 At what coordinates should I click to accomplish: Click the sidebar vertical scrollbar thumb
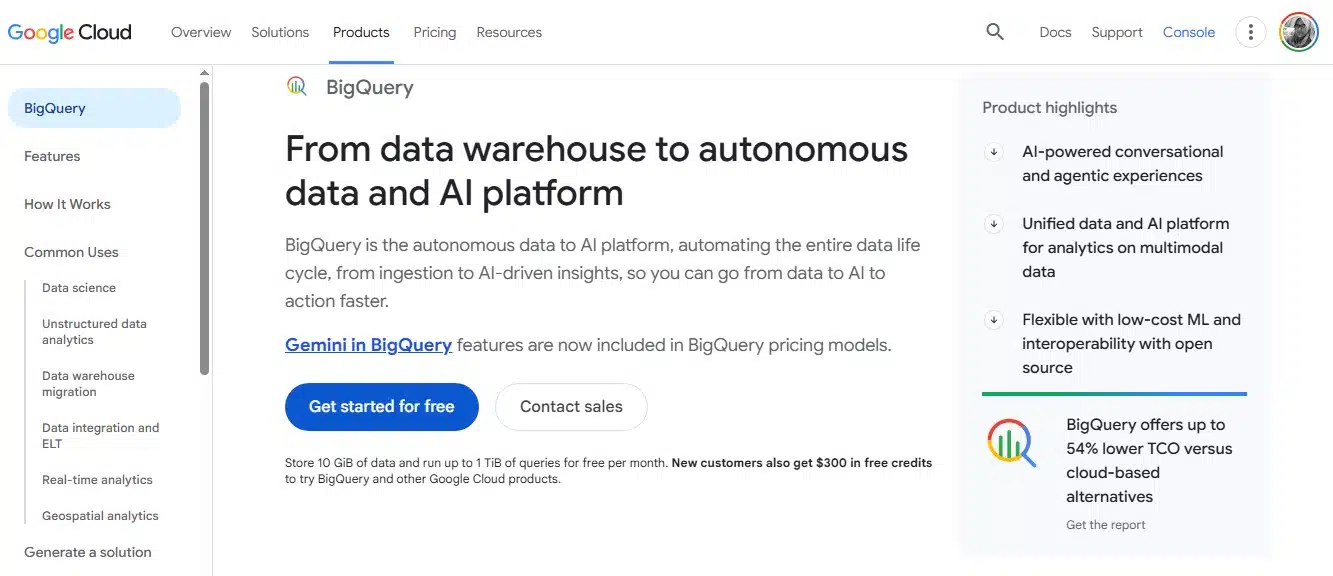pos(204,228)
